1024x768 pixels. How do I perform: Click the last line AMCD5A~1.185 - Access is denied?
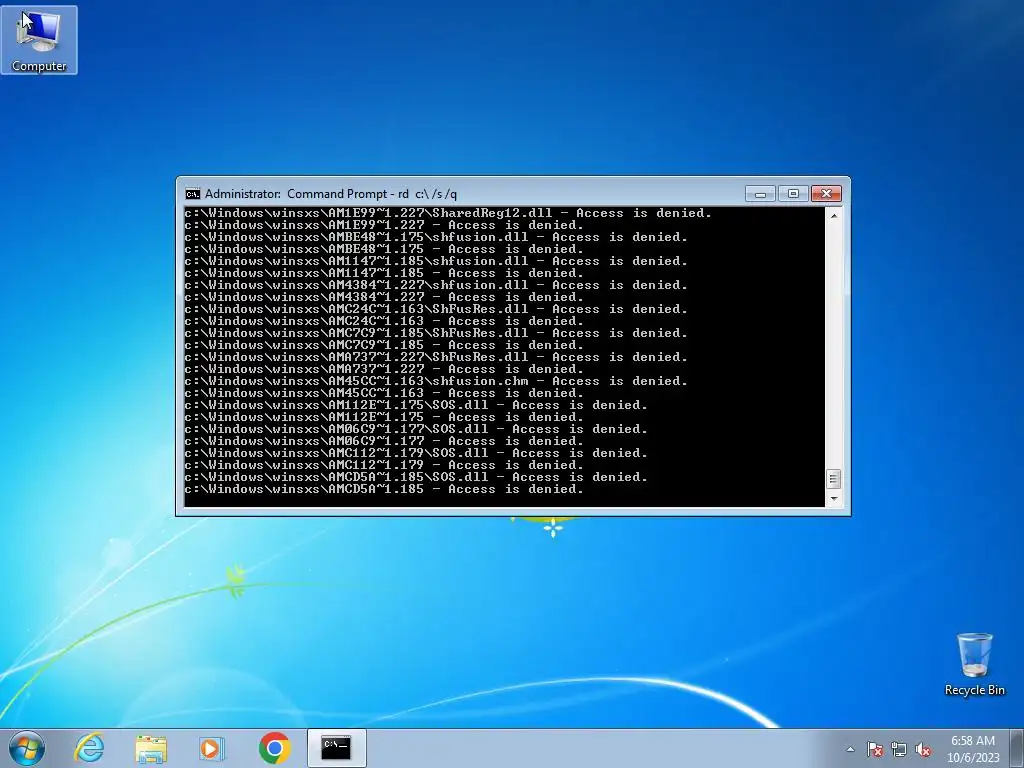383,489
